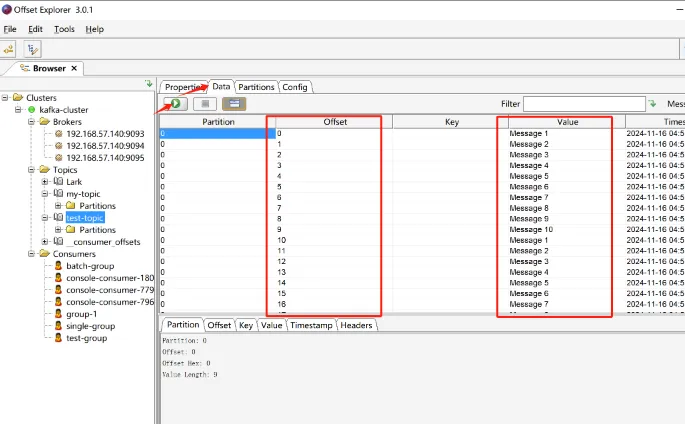Select the lower Key detail tab
Image resolution: width=685 pixels, height=424 pixels.
tap(246, 325)
